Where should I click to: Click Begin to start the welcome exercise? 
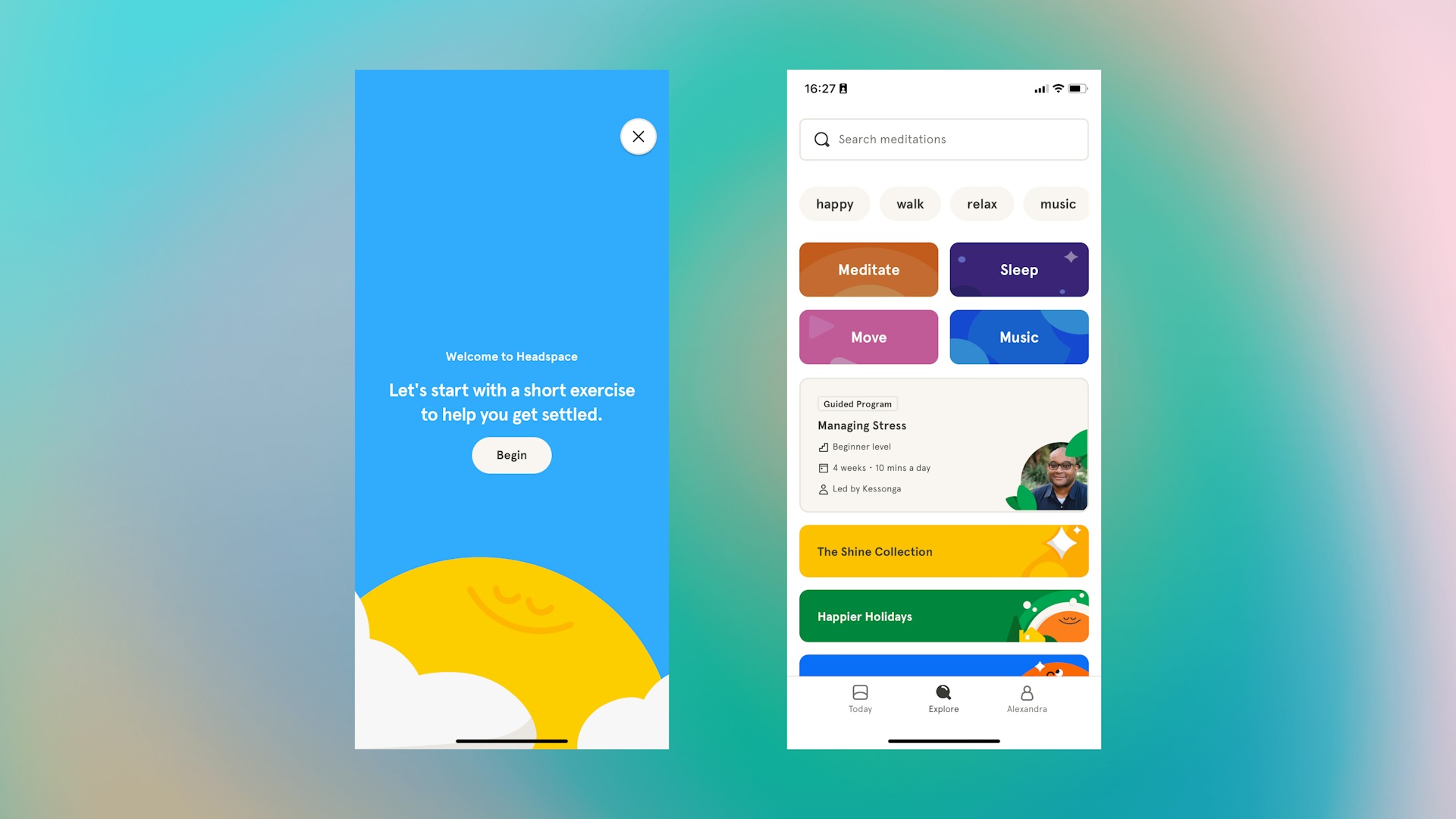click(x=511, y=455)
